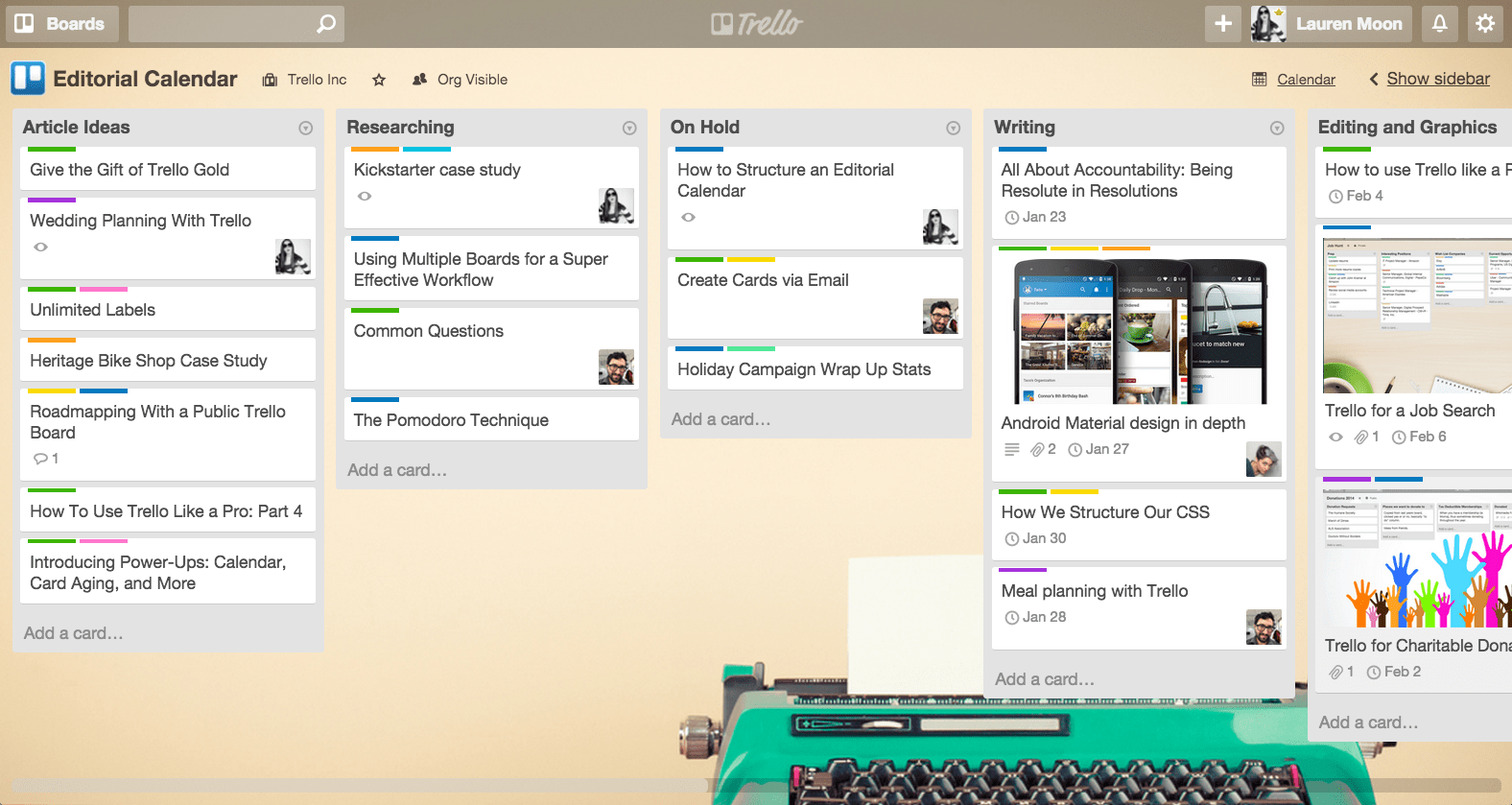Toggle subscribe eye on Structure Editorial Calendar card
Image resolution: width=1512 pixels, height=805 pixels.
point(688,217)
